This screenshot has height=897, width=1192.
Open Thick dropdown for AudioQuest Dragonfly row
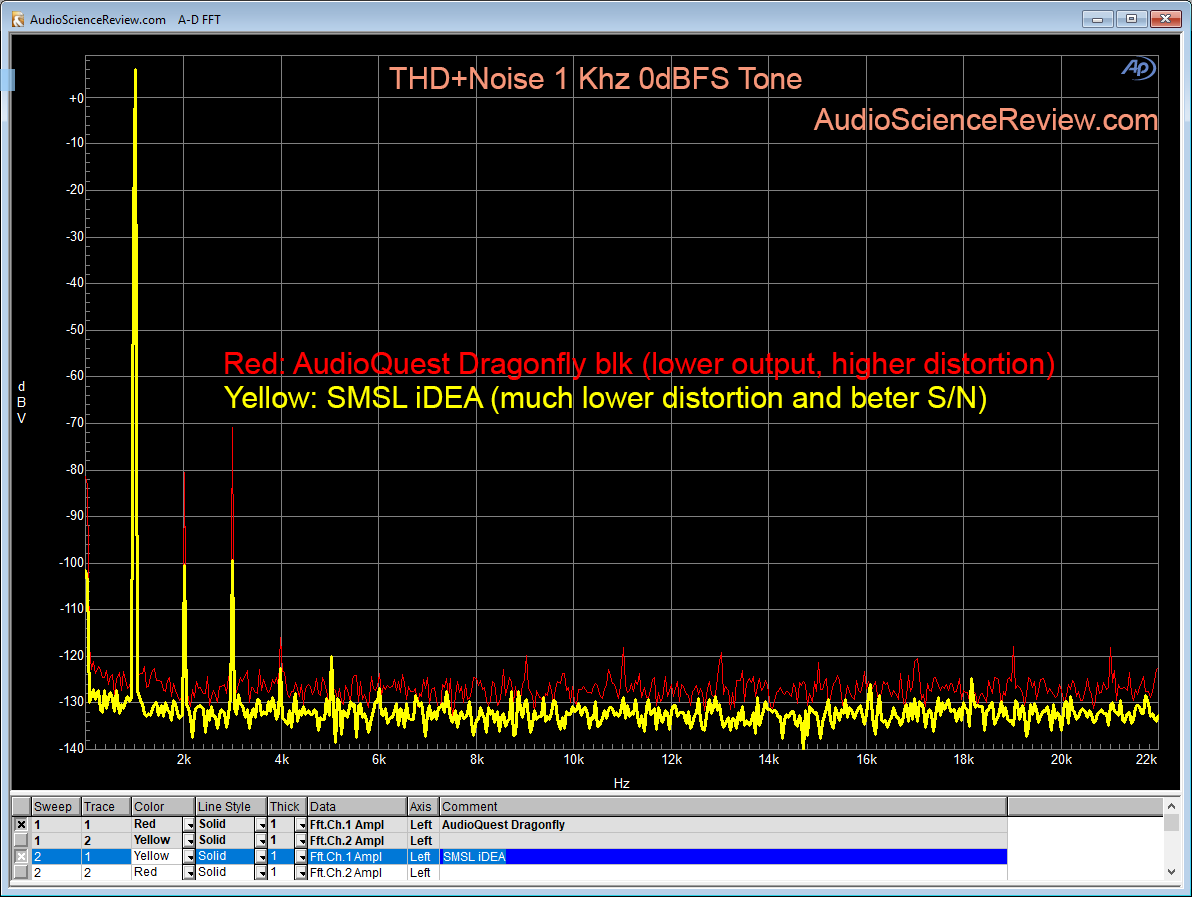[x=300, y=825]
